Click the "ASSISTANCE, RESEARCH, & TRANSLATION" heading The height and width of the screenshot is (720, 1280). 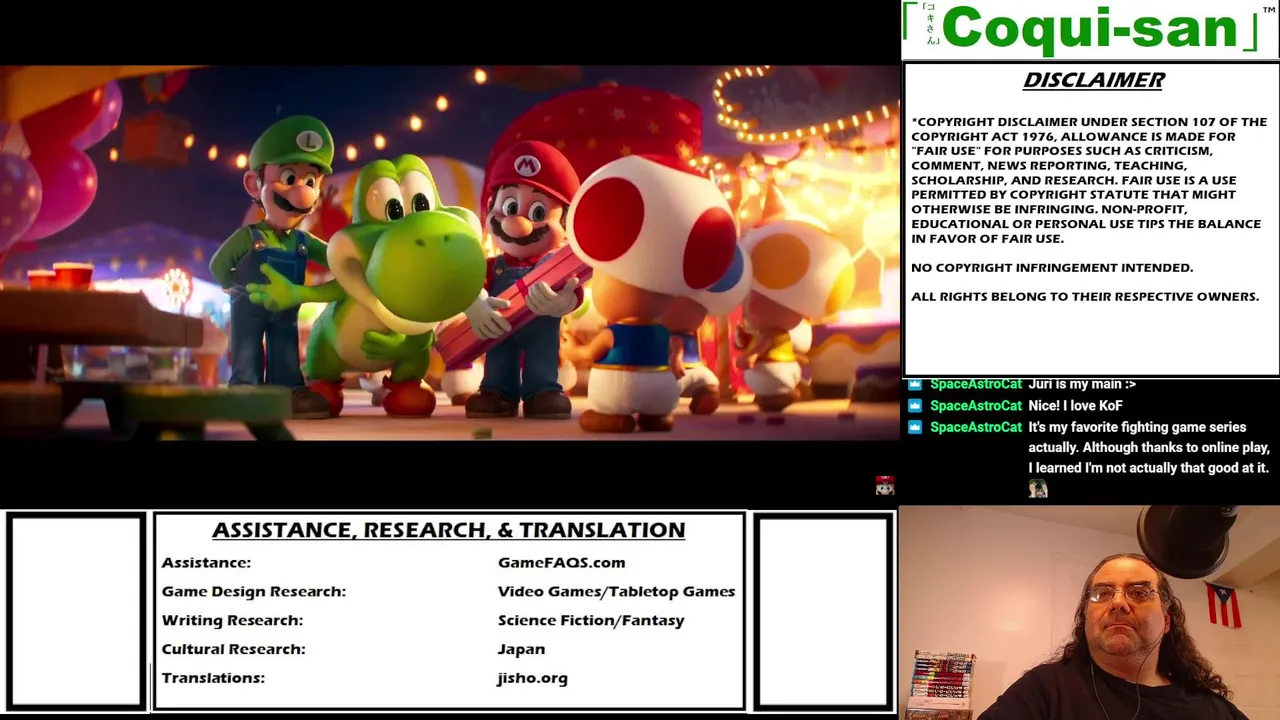(448, 530)
